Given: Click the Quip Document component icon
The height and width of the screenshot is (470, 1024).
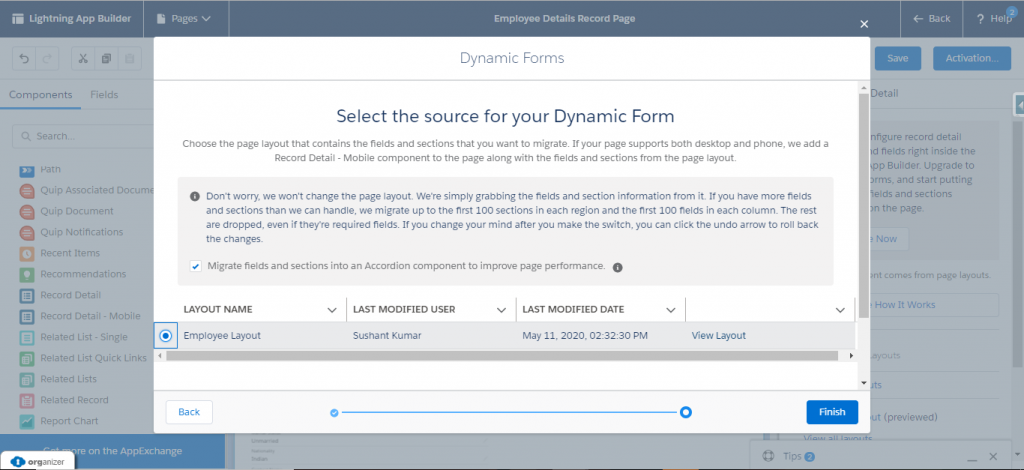Looking at the screenshot, I should click(27, 212).
